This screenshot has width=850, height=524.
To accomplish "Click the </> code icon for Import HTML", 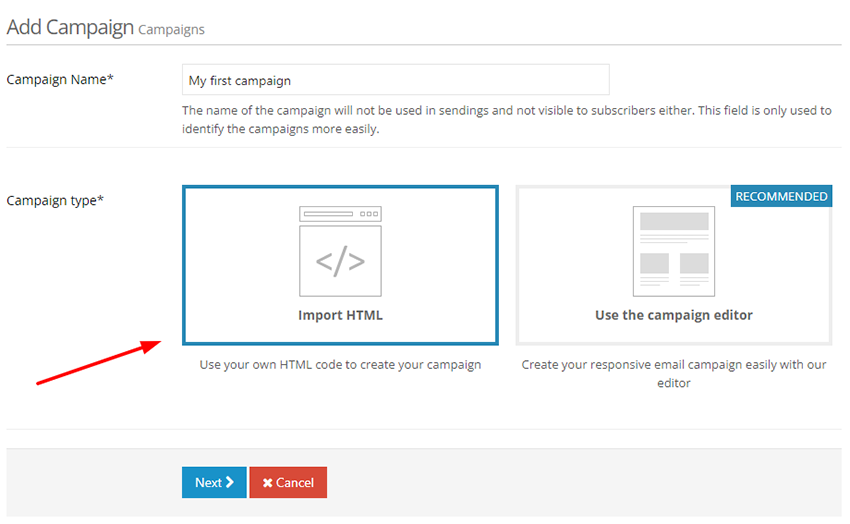I will click(x=340, y=261).
